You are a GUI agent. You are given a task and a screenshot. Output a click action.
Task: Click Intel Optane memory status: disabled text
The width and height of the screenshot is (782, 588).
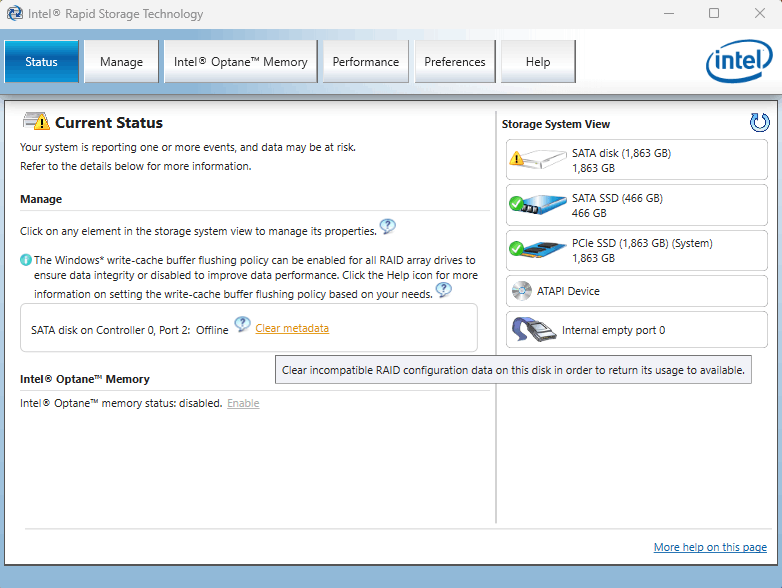click(121, 403)
